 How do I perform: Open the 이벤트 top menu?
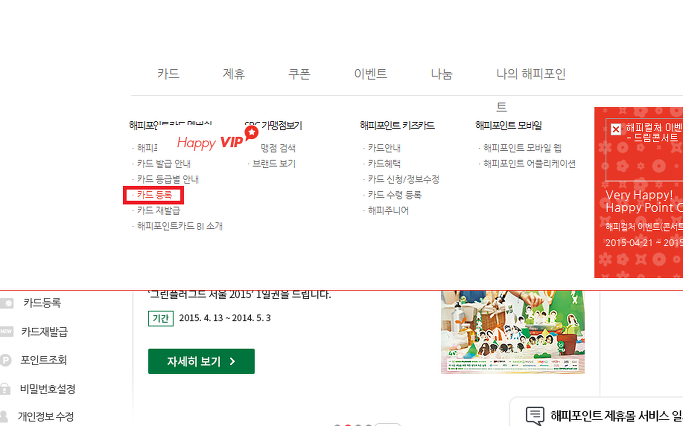[x=370, y=74]
